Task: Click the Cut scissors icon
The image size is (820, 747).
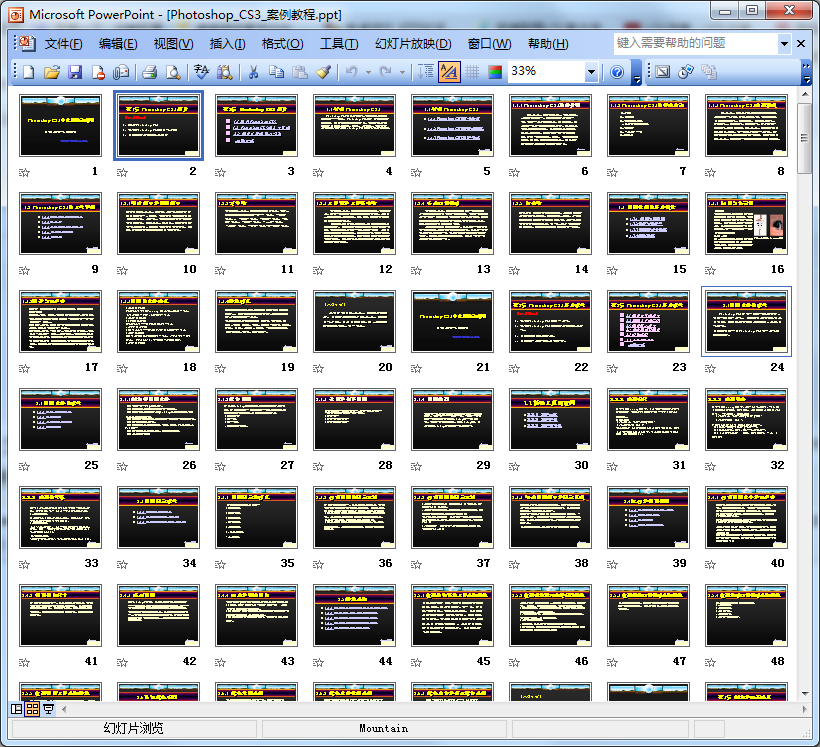Action: pos(254,72)
